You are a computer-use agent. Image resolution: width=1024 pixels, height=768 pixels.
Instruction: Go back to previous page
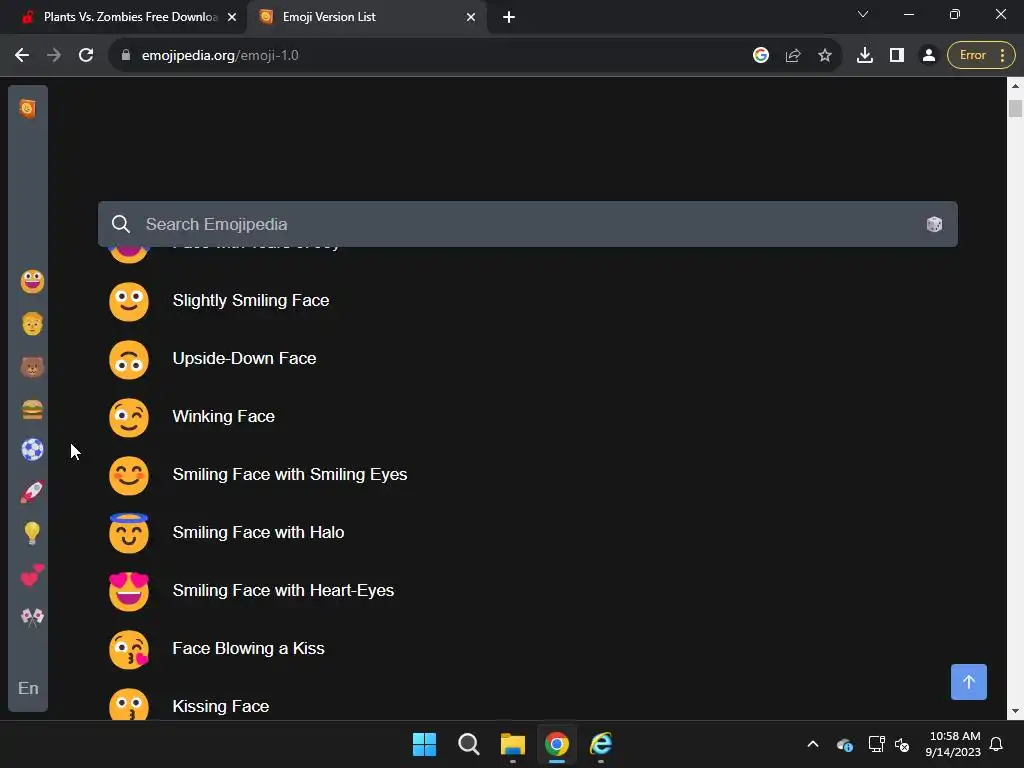[x=22, y=56]
